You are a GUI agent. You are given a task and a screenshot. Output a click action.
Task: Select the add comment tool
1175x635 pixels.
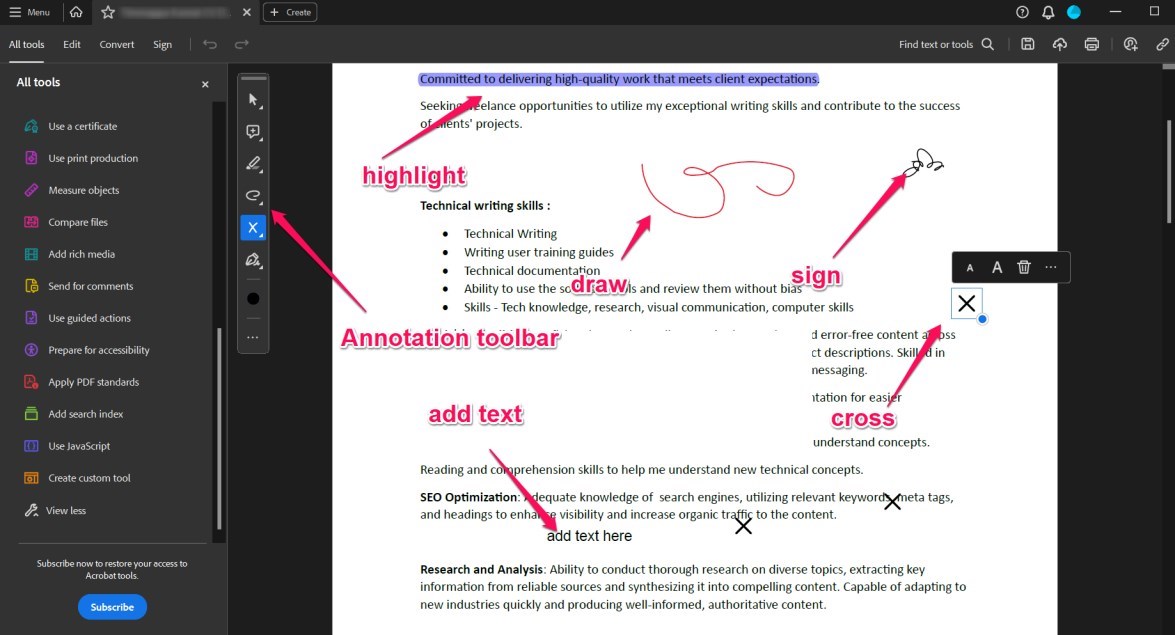pyautogui.click(x=253, y=131)
